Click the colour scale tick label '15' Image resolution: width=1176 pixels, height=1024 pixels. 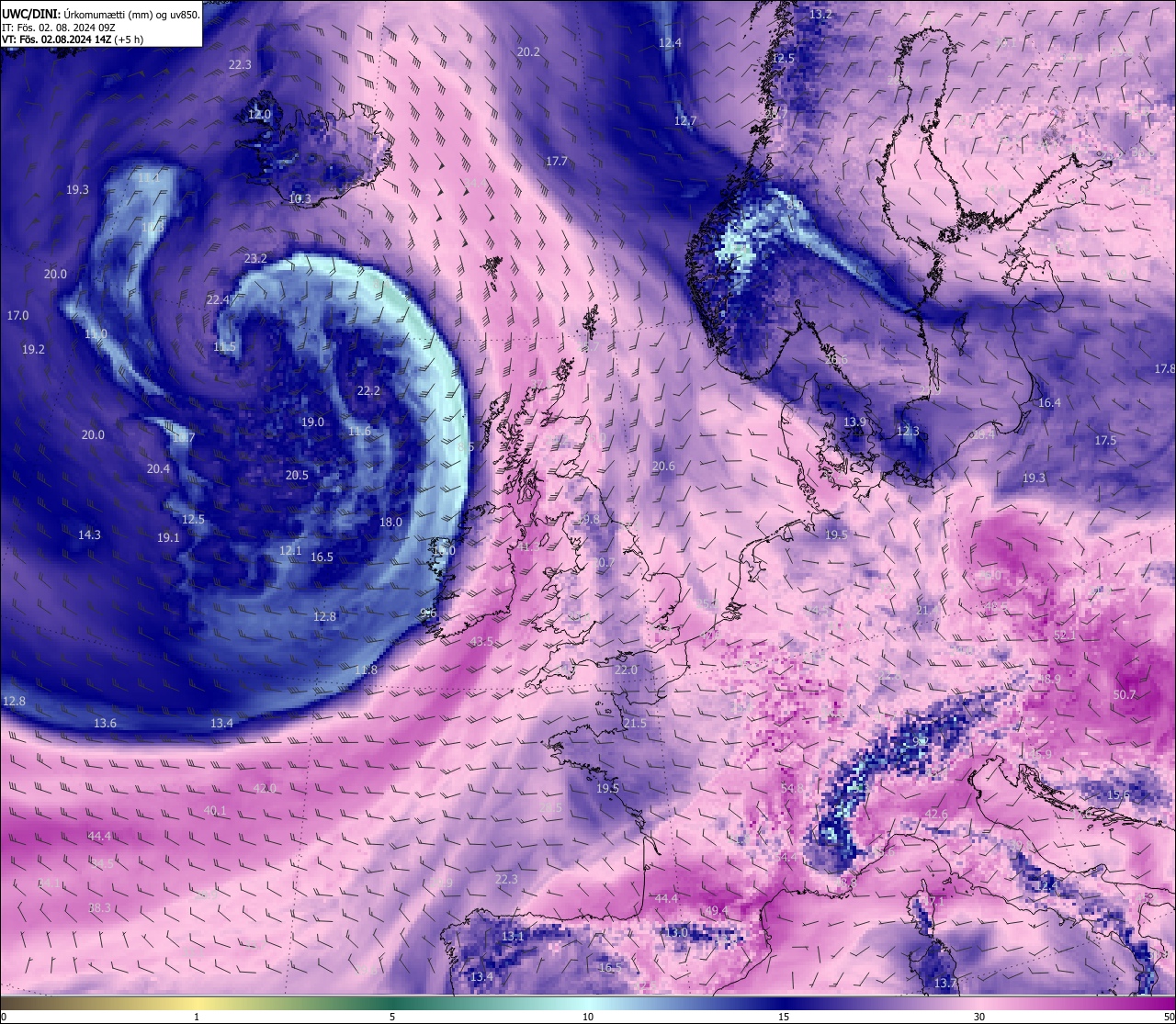click(784, 1017)
